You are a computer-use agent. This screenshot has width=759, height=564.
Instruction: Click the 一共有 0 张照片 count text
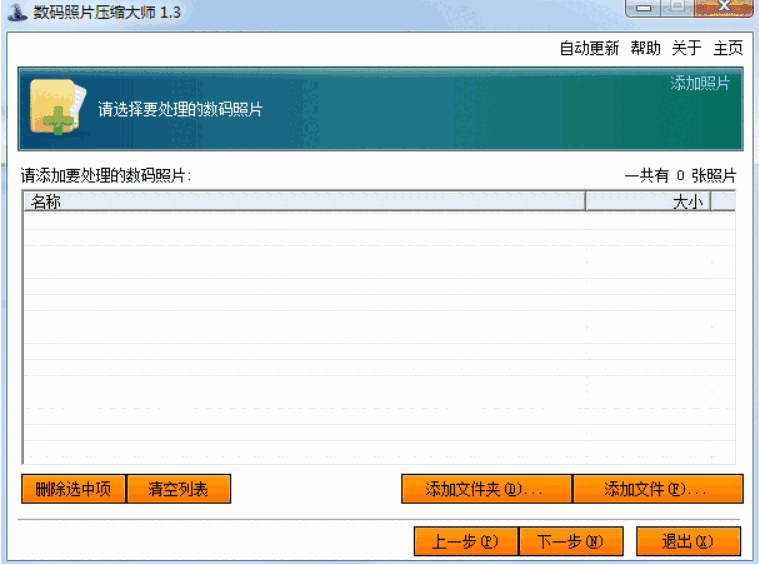pyautogui.click(x=680, y=175)
